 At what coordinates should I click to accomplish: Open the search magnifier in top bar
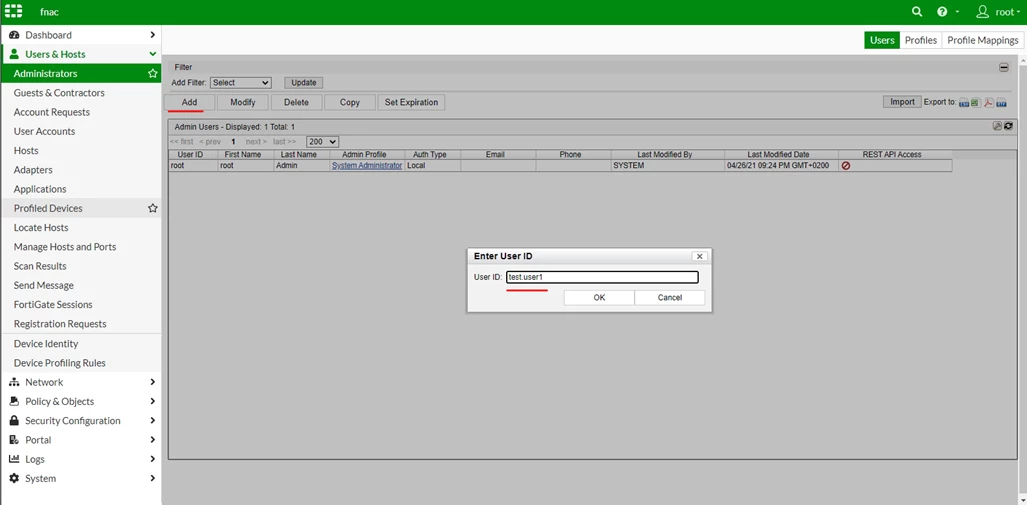coord(917,12)
